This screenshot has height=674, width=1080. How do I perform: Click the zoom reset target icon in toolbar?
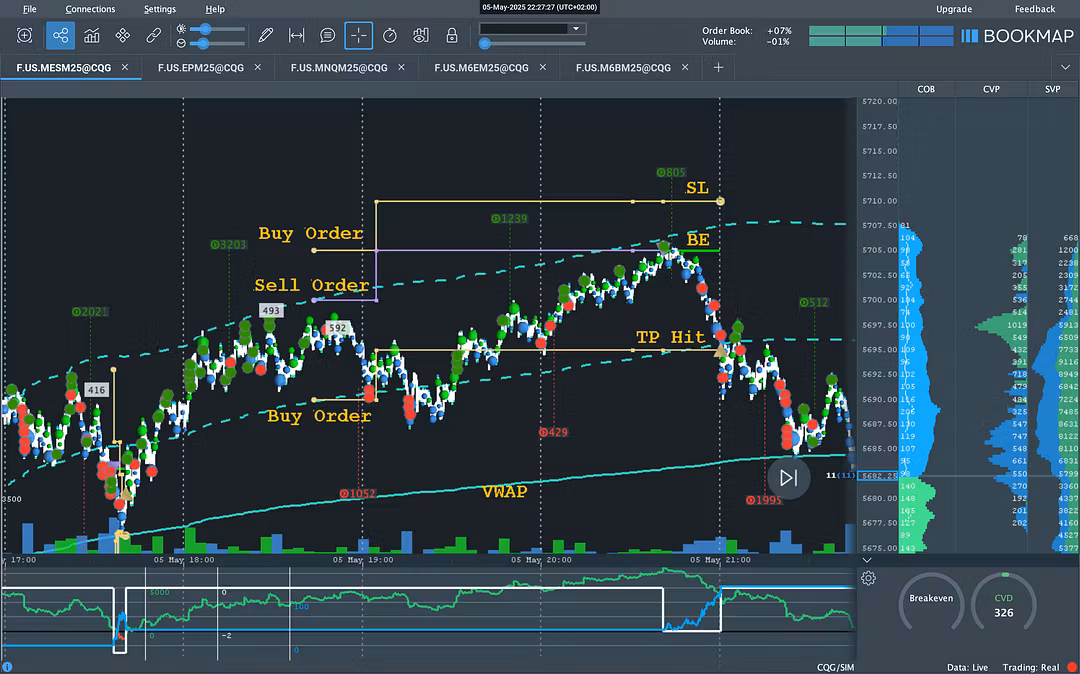coord(25,36)
